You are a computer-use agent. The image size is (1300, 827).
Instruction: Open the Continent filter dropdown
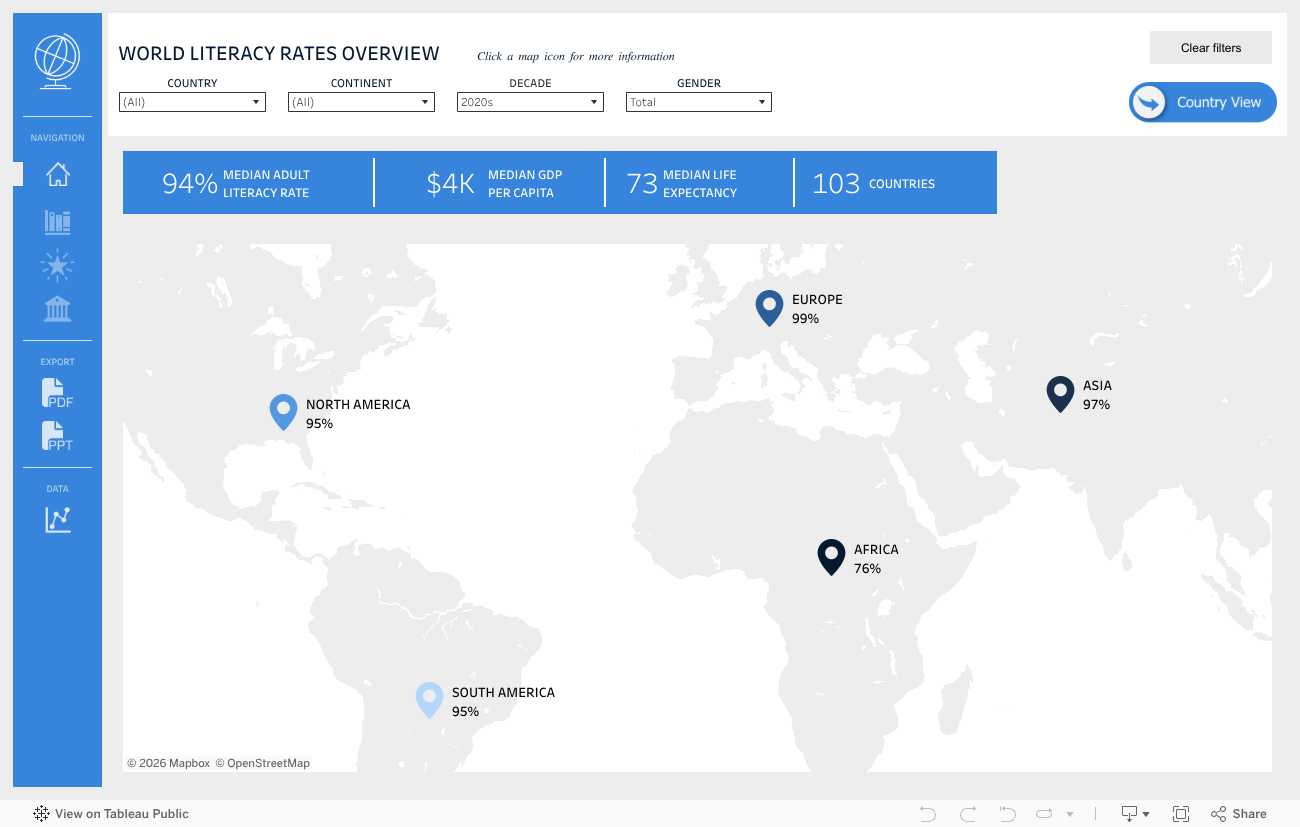tap(361, 102)
